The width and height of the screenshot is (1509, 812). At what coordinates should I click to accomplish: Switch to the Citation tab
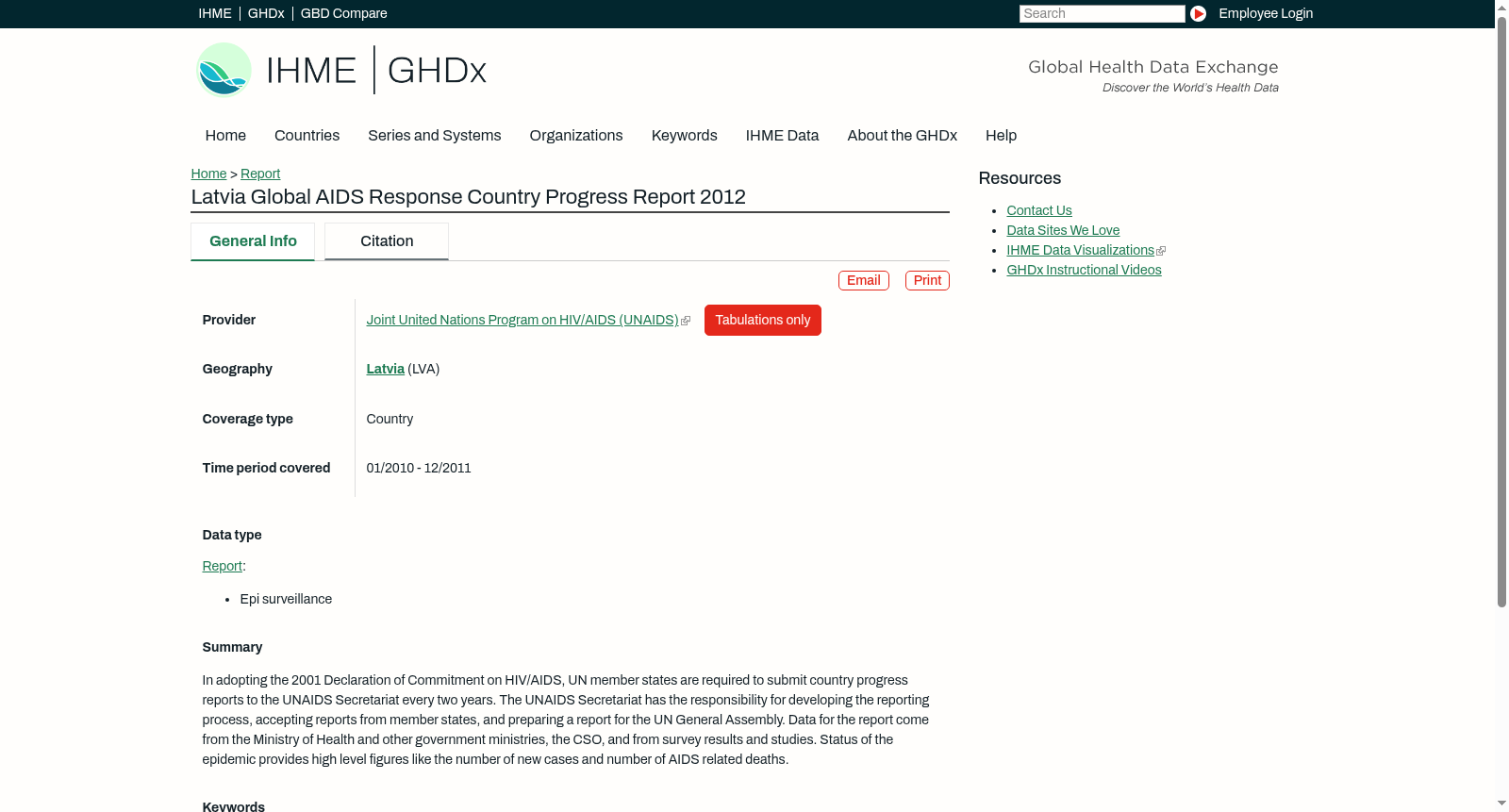pyautogui.click(x=387, y=241)
